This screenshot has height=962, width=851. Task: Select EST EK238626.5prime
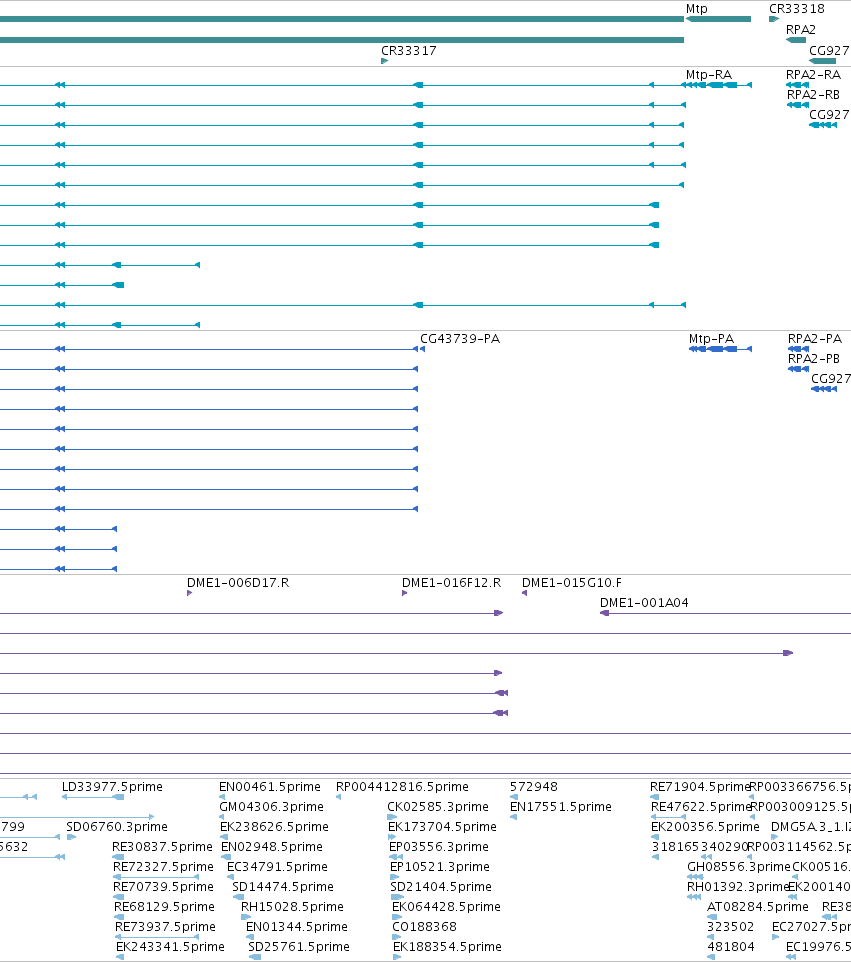pos(274,826)
